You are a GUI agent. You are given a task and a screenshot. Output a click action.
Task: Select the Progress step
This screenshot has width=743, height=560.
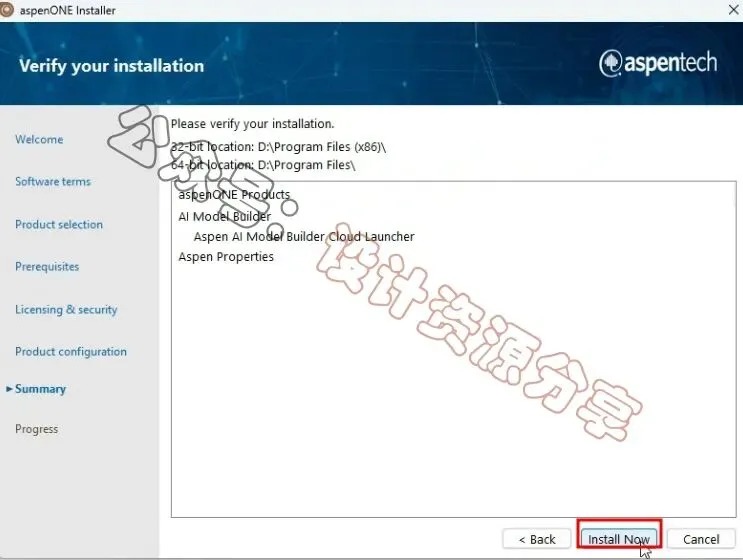(36, 429)
